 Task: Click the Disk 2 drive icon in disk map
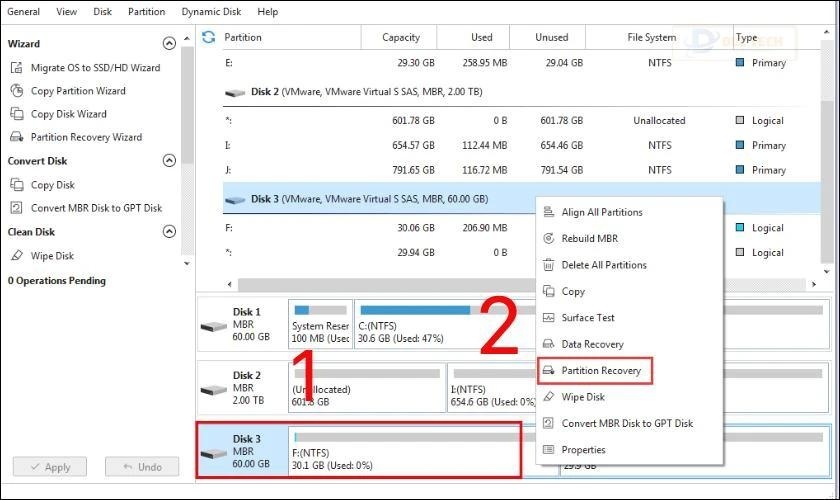point(214,390)
